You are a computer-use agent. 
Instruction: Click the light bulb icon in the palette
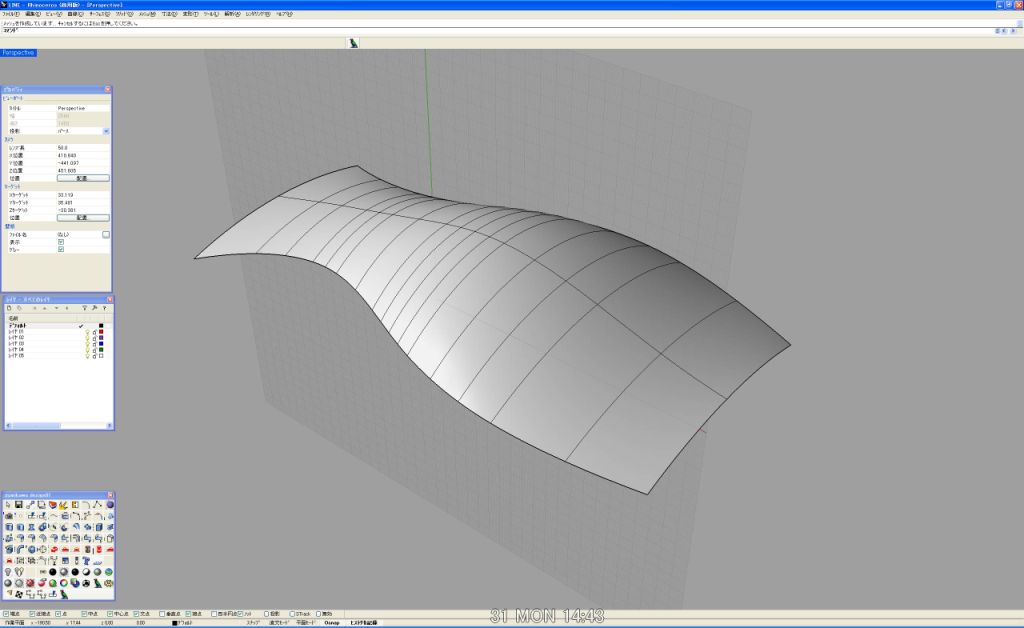coord(8,571)
